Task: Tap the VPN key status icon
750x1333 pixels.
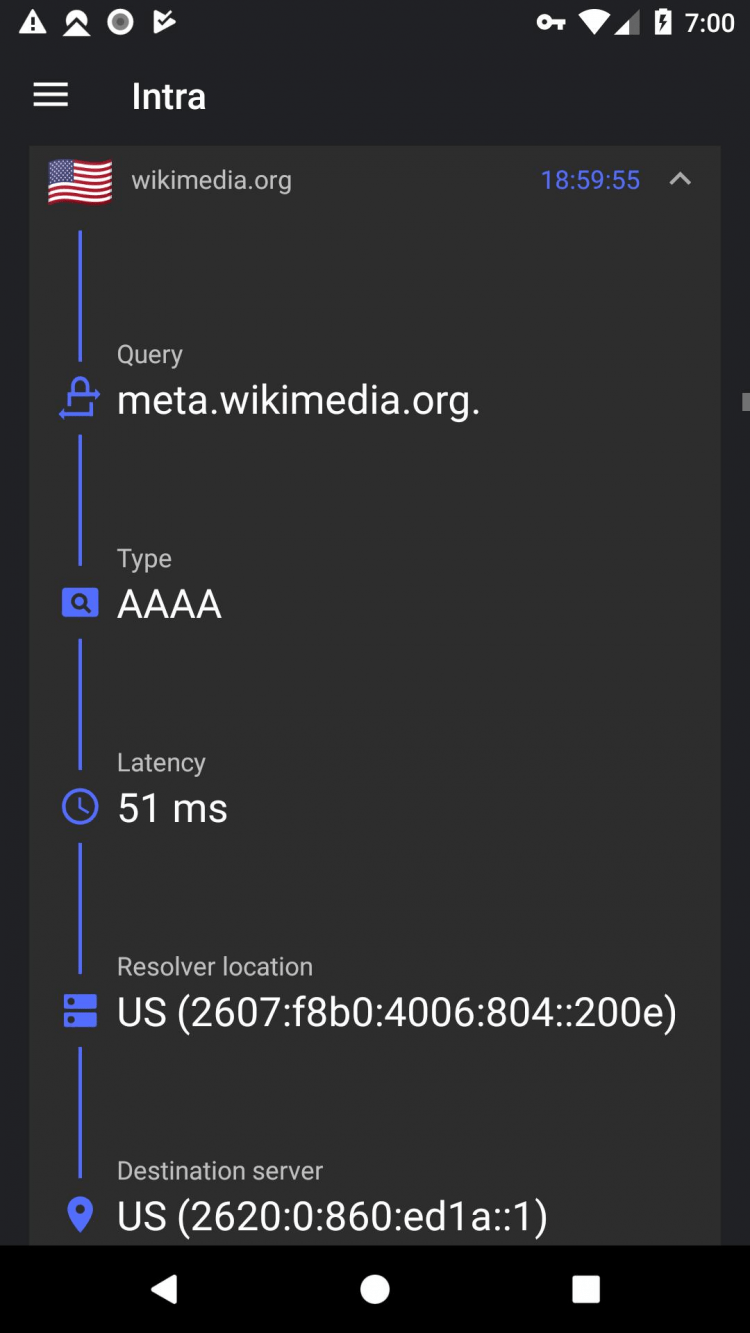Action: [x=551, y=23]
